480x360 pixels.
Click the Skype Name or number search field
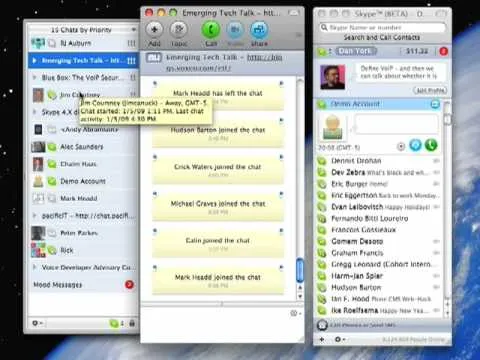tap(382, 27)
